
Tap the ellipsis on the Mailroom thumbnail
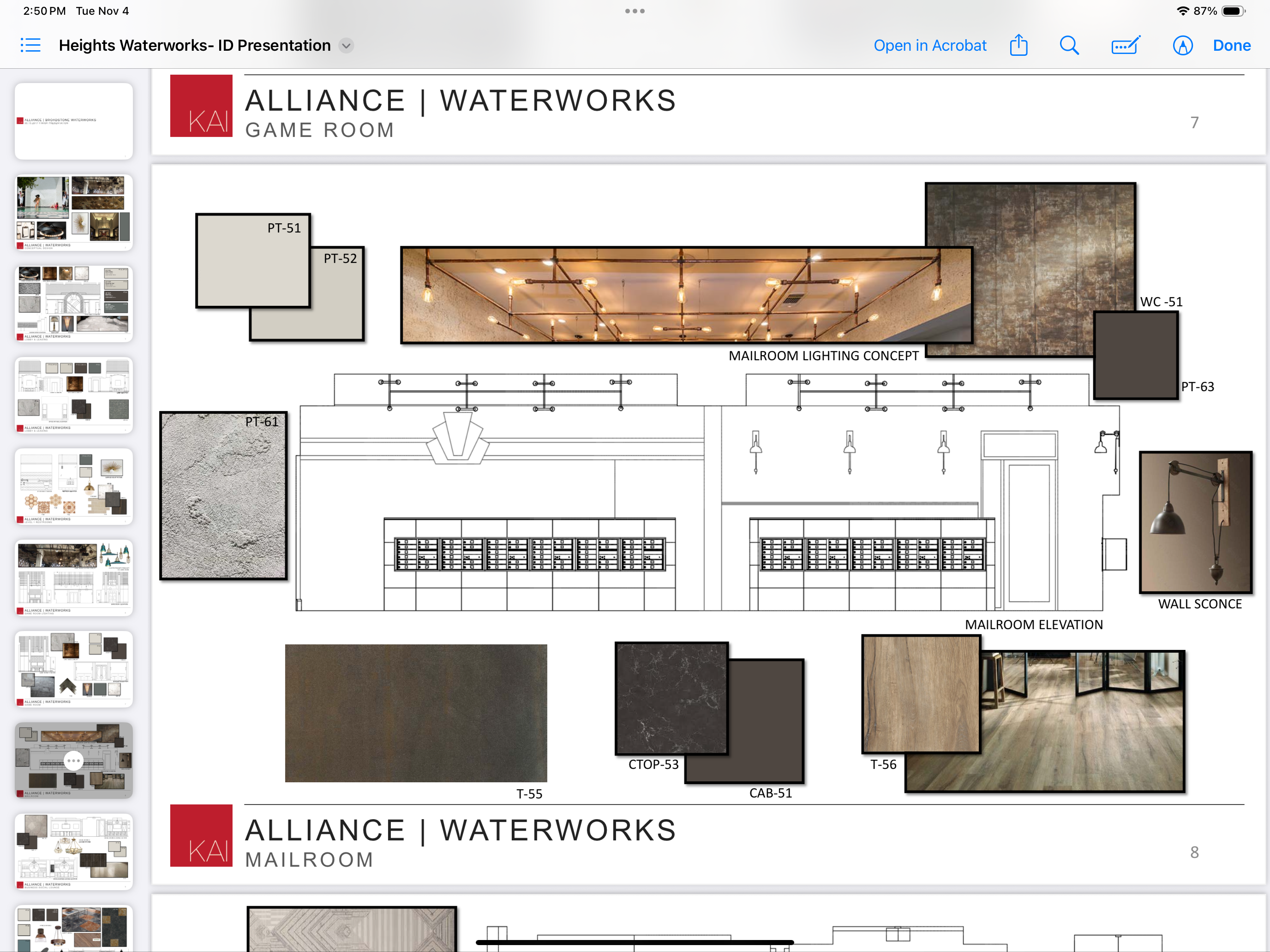tap(73, 760)
